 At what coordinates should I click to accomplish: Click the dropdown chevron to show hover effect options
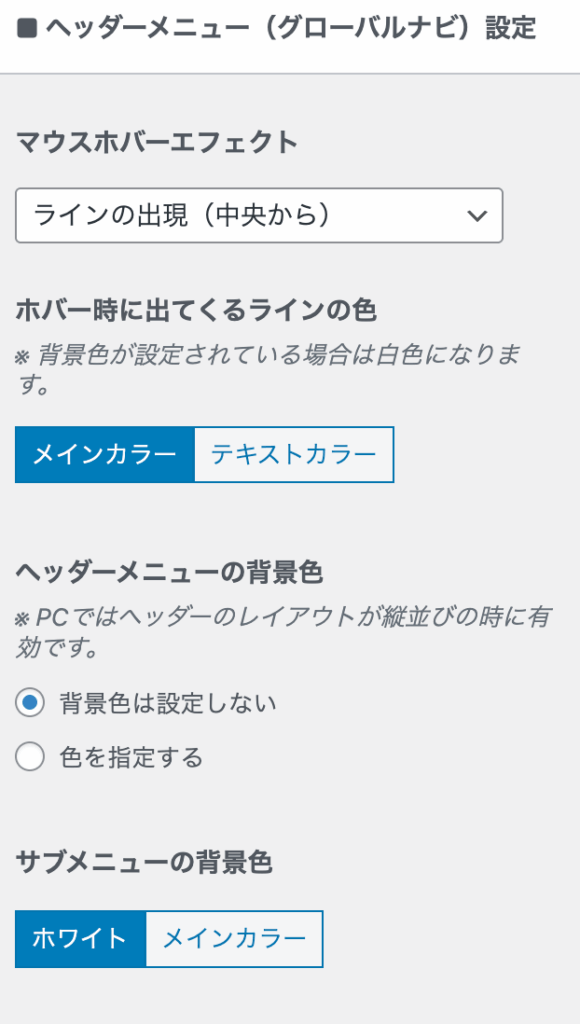pyautogui.click(x=480, y=216)
